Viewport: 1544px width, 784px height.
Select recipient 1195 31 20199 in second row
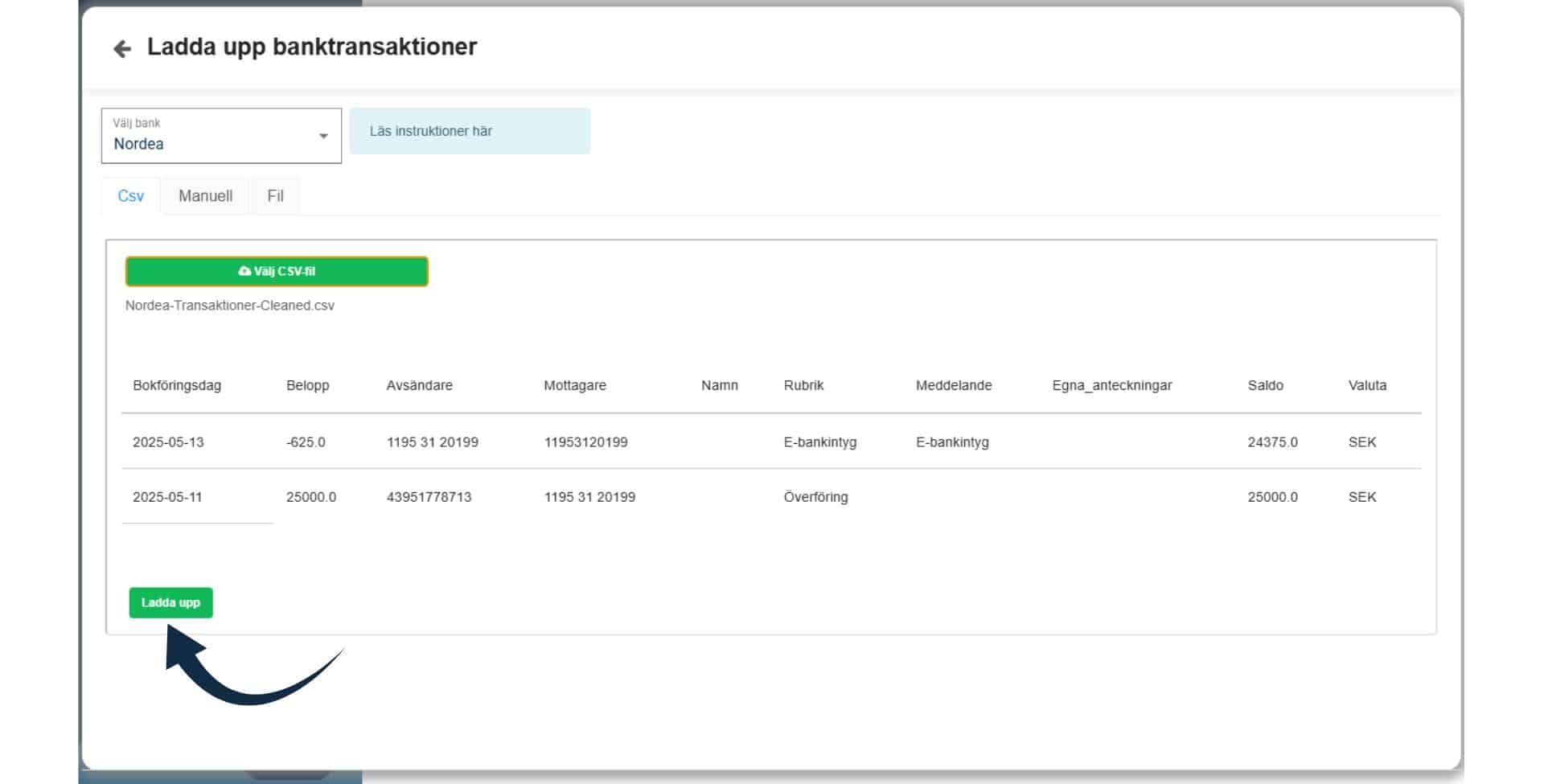590,497
